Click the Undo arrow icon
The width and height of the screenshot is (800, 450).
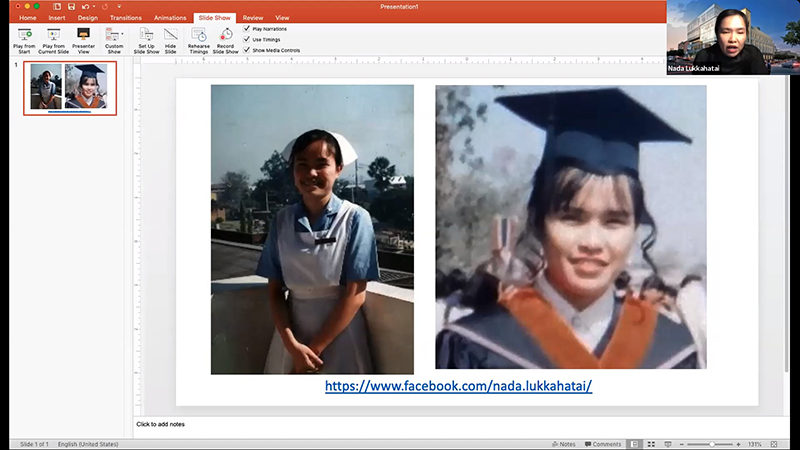click(x=85, y=7)
